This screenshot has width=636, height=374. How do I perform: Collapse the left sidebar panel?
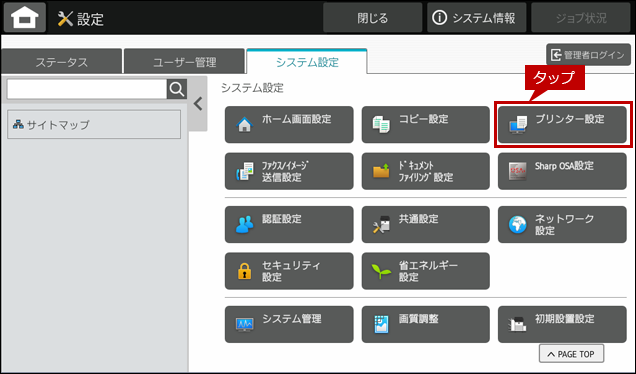(198, 104)
